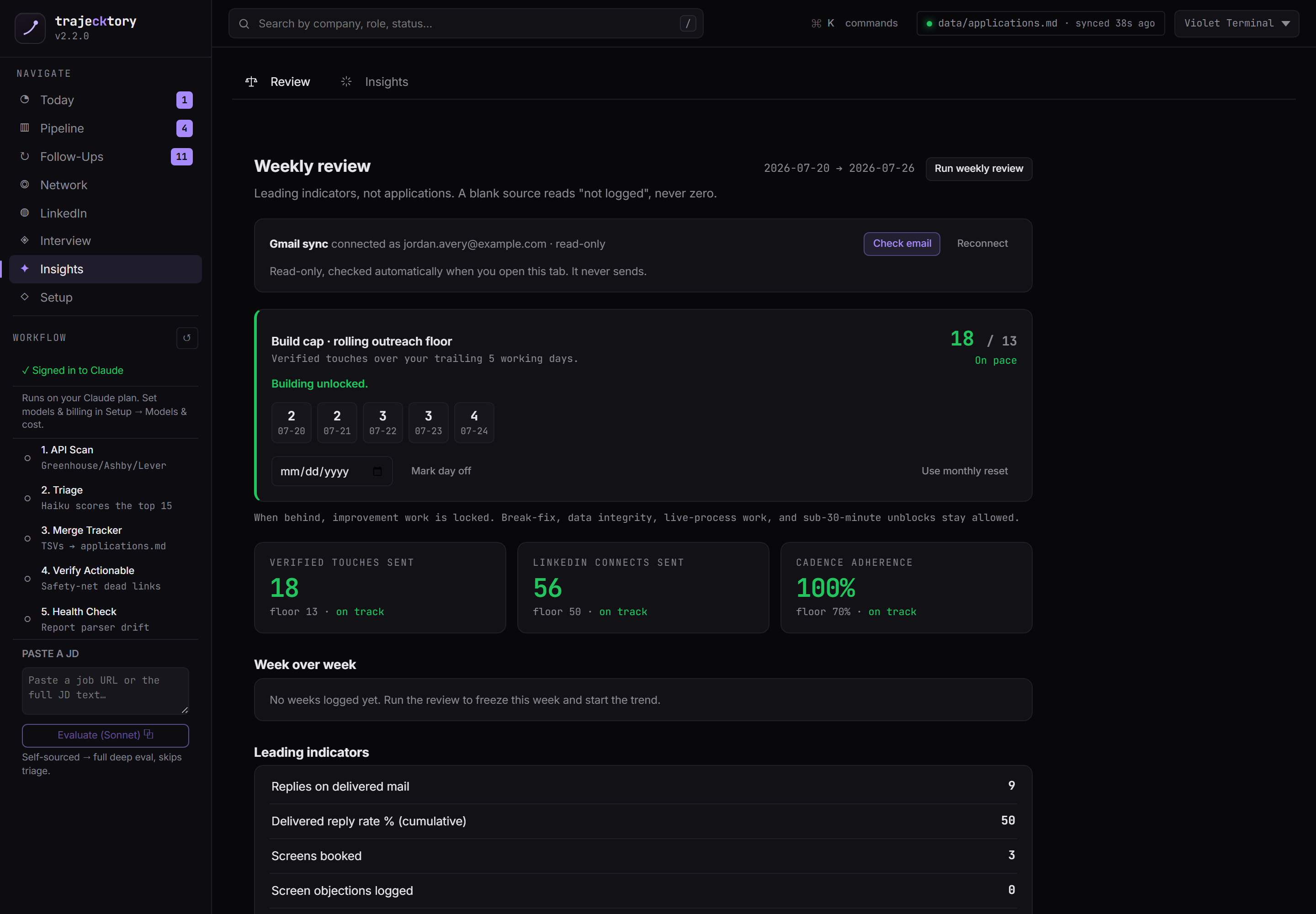1316x914 pixels.
Task: Open Today from the sidebar icon
Action: [25, 99]
